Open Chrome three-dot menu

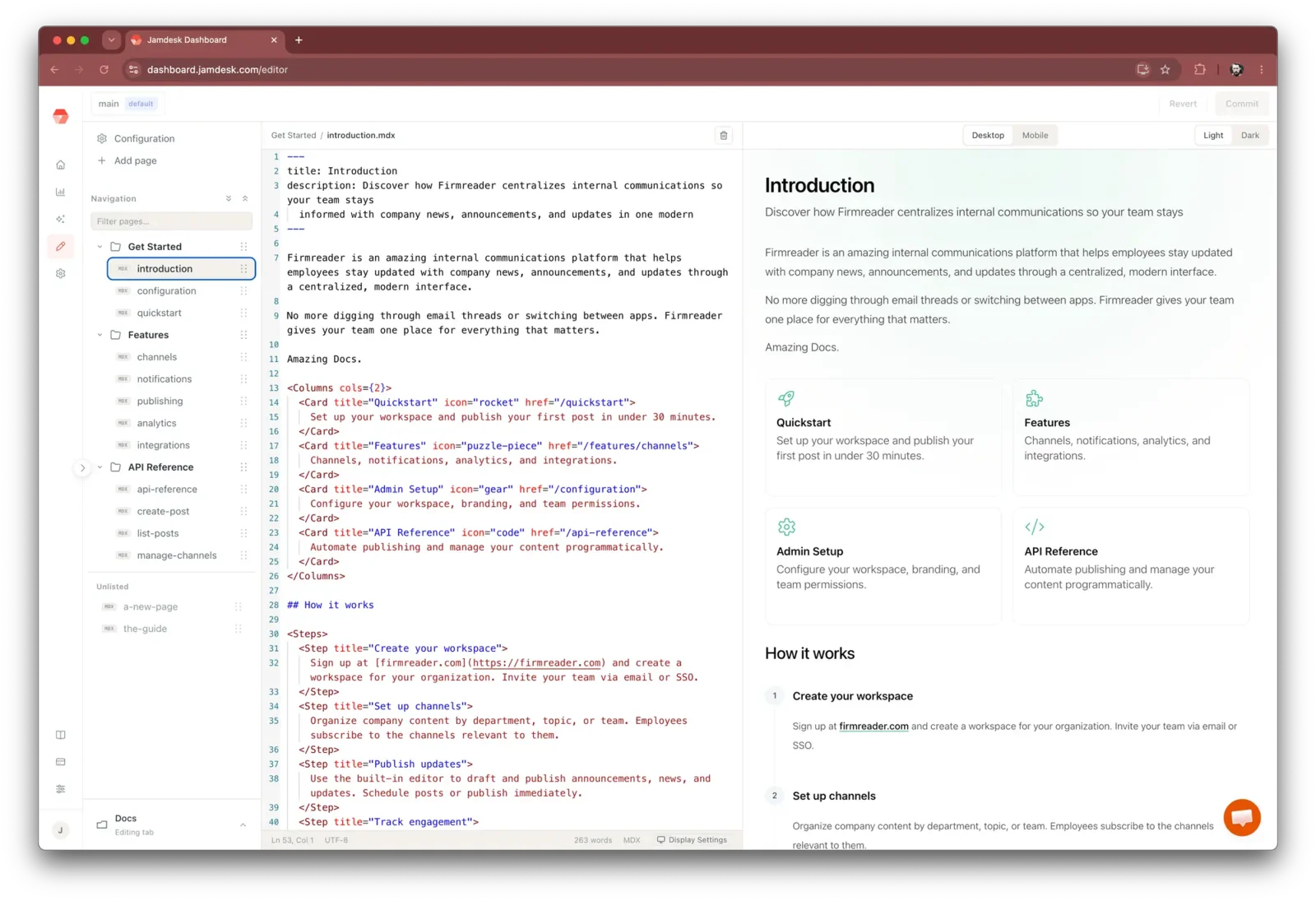[x=1262, y=70]
